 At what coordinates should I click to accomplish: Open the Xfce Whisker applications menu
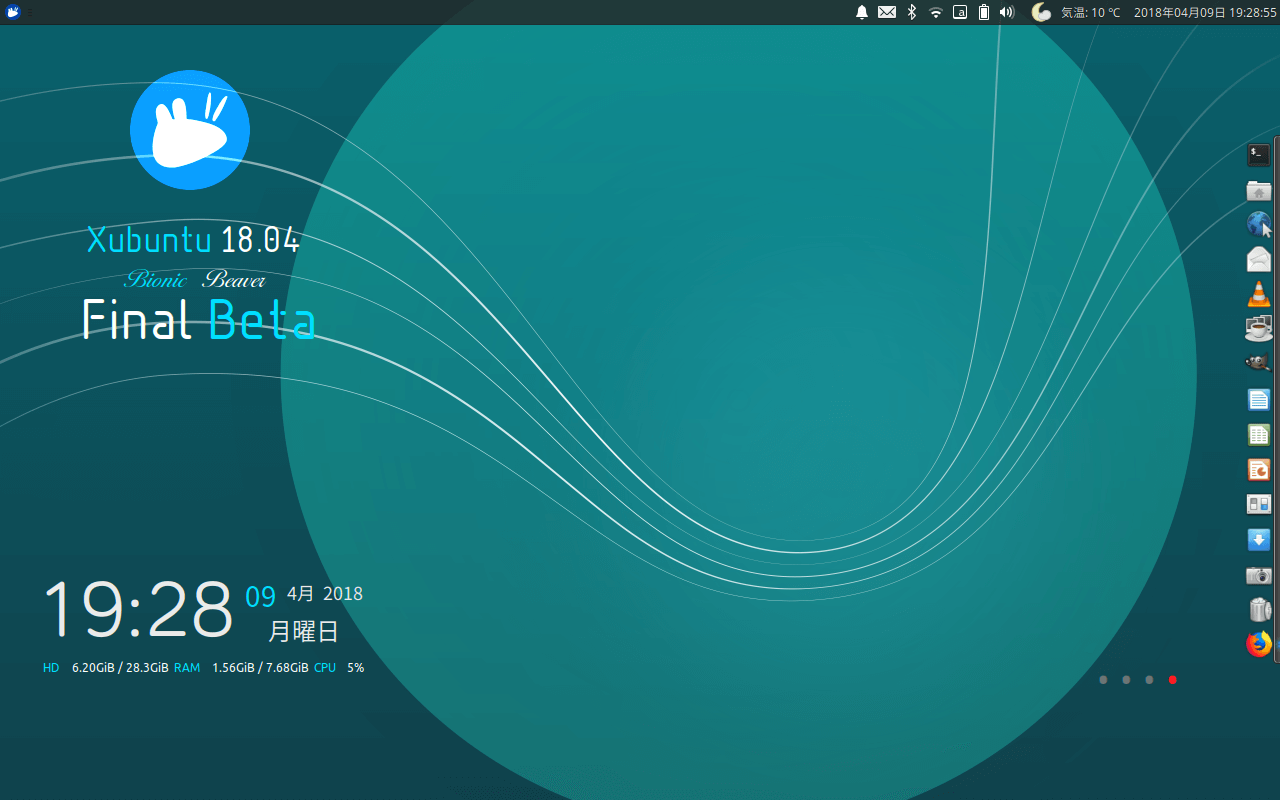click(13, 12)
